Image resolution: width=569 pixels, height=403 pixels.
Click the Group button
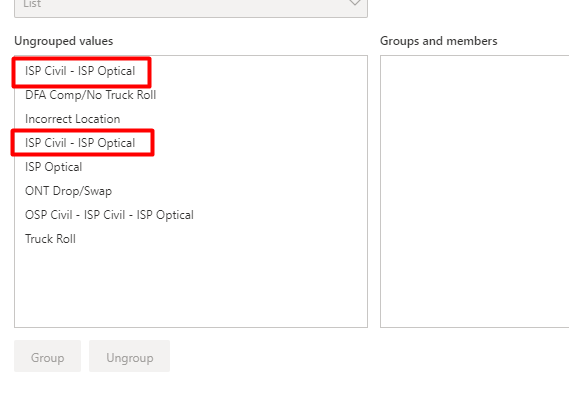tap(48, 356)
